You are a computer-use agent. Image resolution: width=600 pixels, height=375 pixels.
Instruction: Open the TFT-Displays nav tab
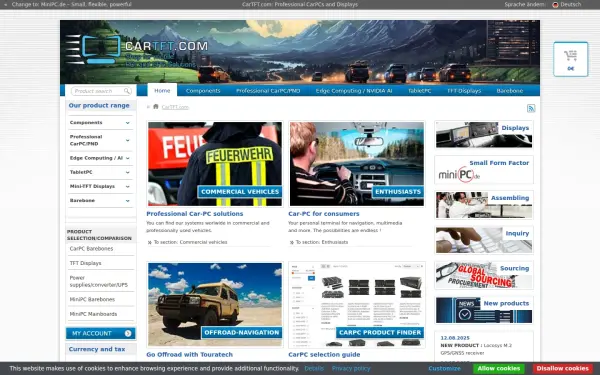[464, 91]
